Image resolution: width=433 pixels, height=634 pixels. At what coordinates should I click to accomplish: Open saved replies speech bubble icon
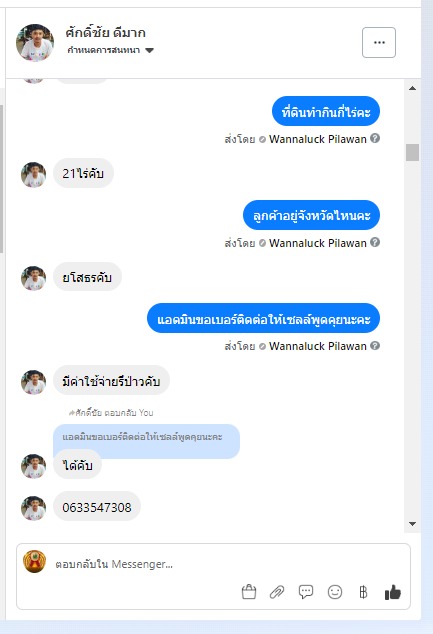[306, 592]
